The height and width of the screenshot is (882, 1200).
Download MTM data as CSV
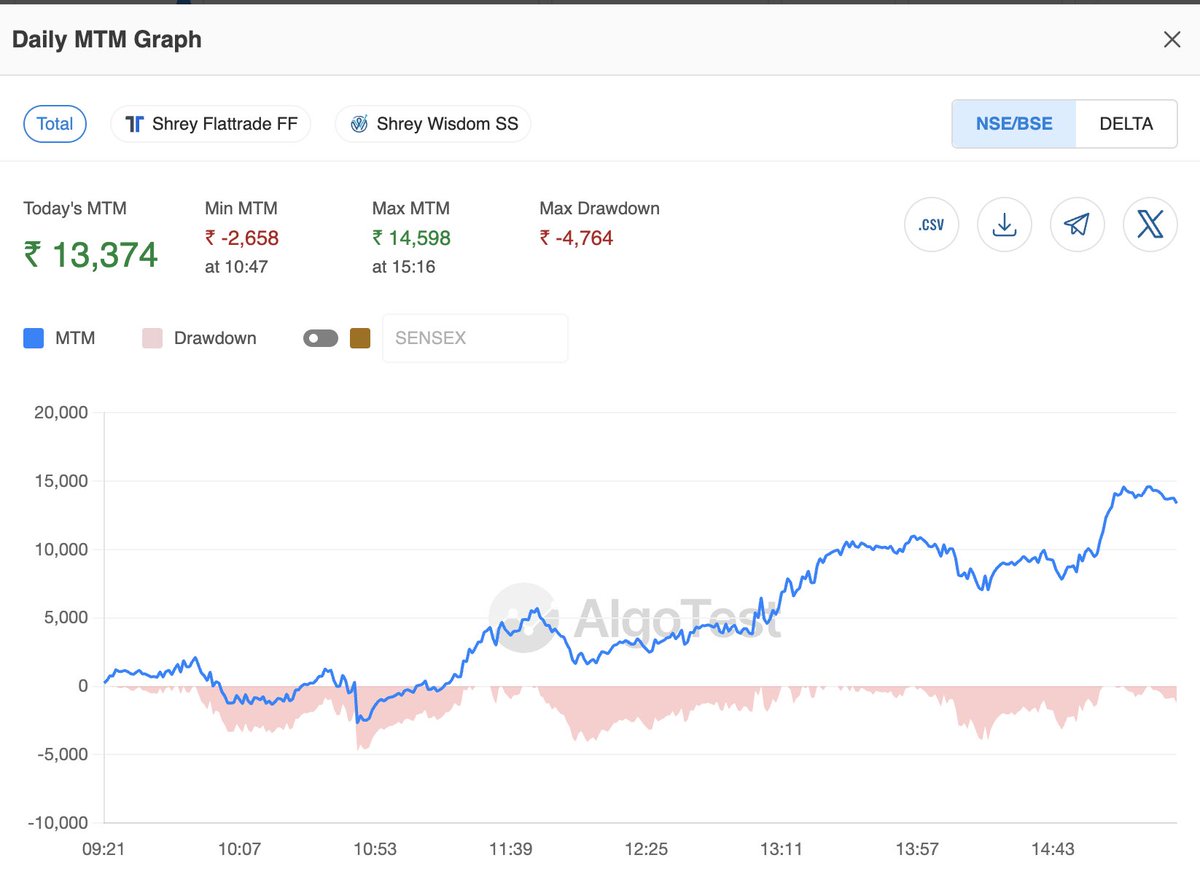[931, 224]
